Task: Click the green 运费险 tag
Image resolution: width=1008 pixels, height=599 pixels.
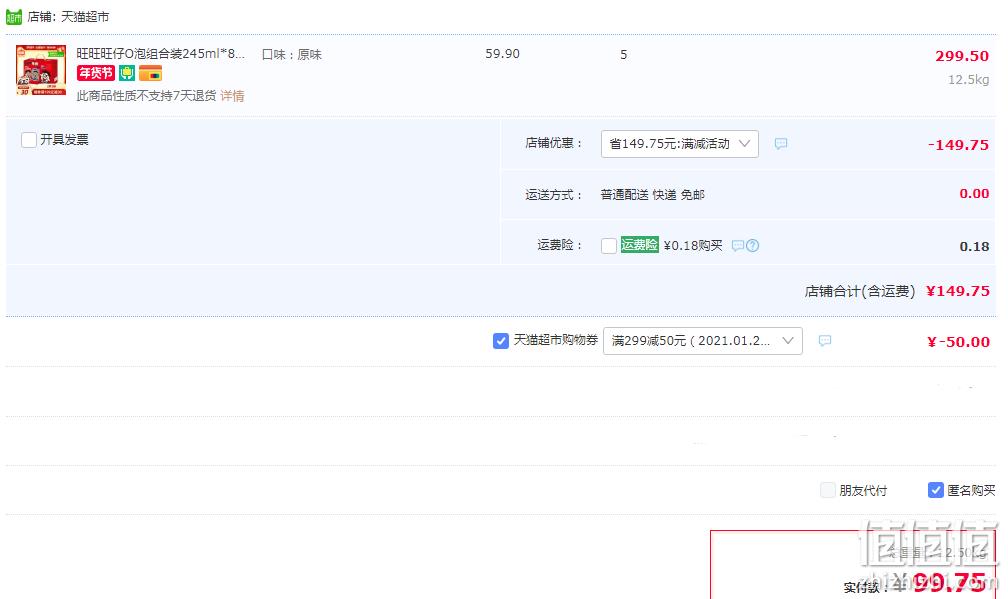Action: (640, 245)
